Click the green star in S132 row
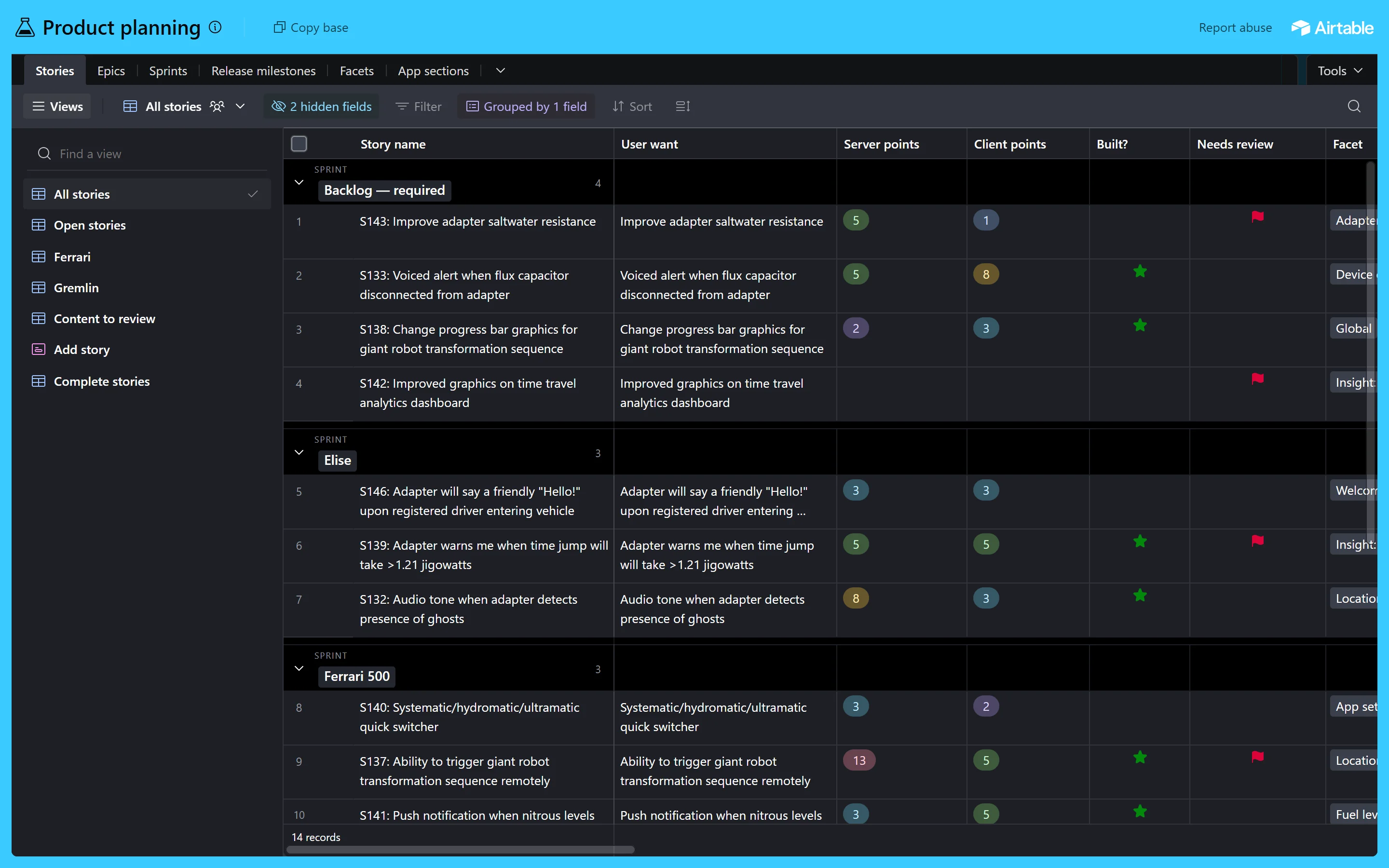The width and height of the screenshot is (1389, 868). coord(1140,596)
